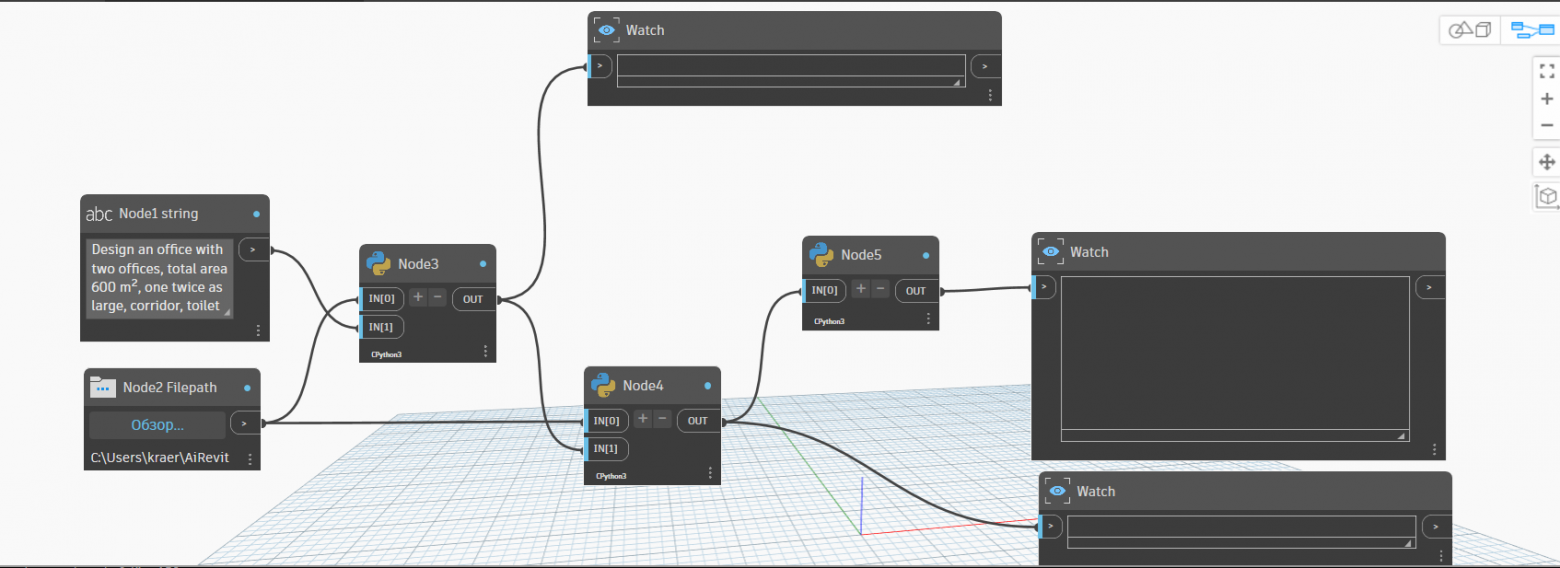
Task: Click the CPython3 label under Node4
Action: (x=610, y=476)
